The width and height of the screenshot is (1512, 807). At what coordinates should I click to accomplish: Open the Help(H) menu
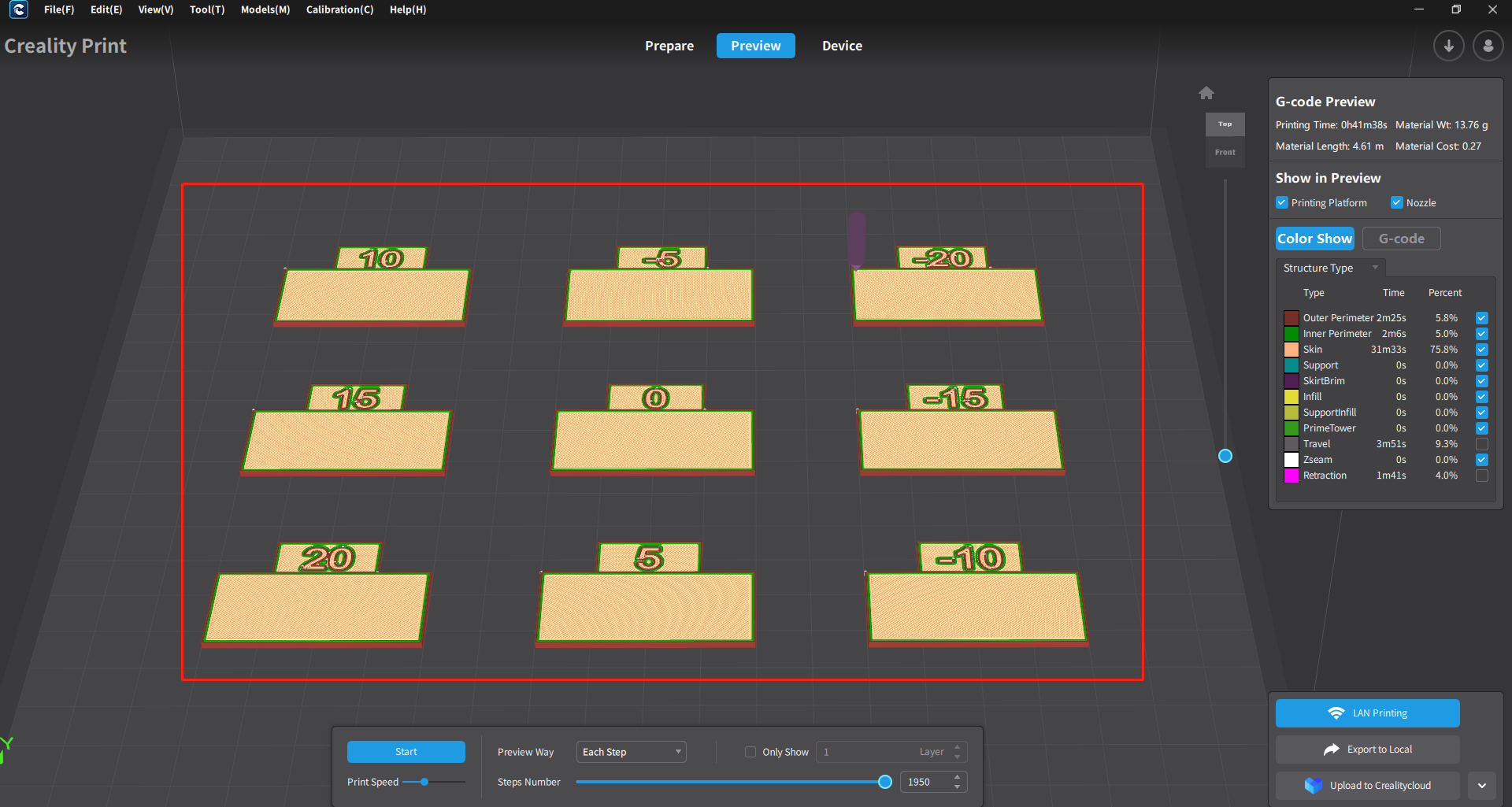pyautogui.click(x=408, y=9)
